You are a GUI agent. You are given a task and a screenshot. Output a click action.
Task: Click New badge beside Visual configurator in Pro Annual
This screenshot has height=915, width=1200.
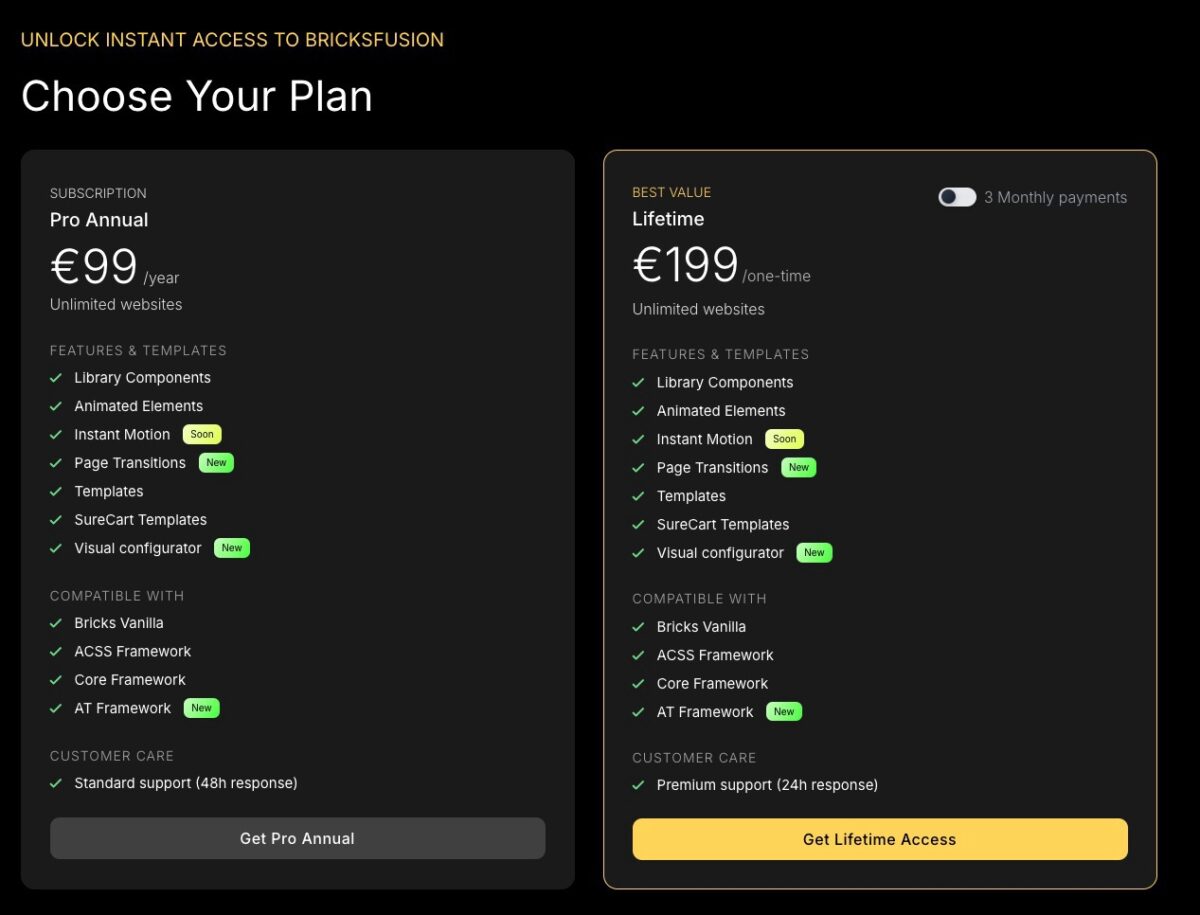pyautogui.click(x=232, y=548)
